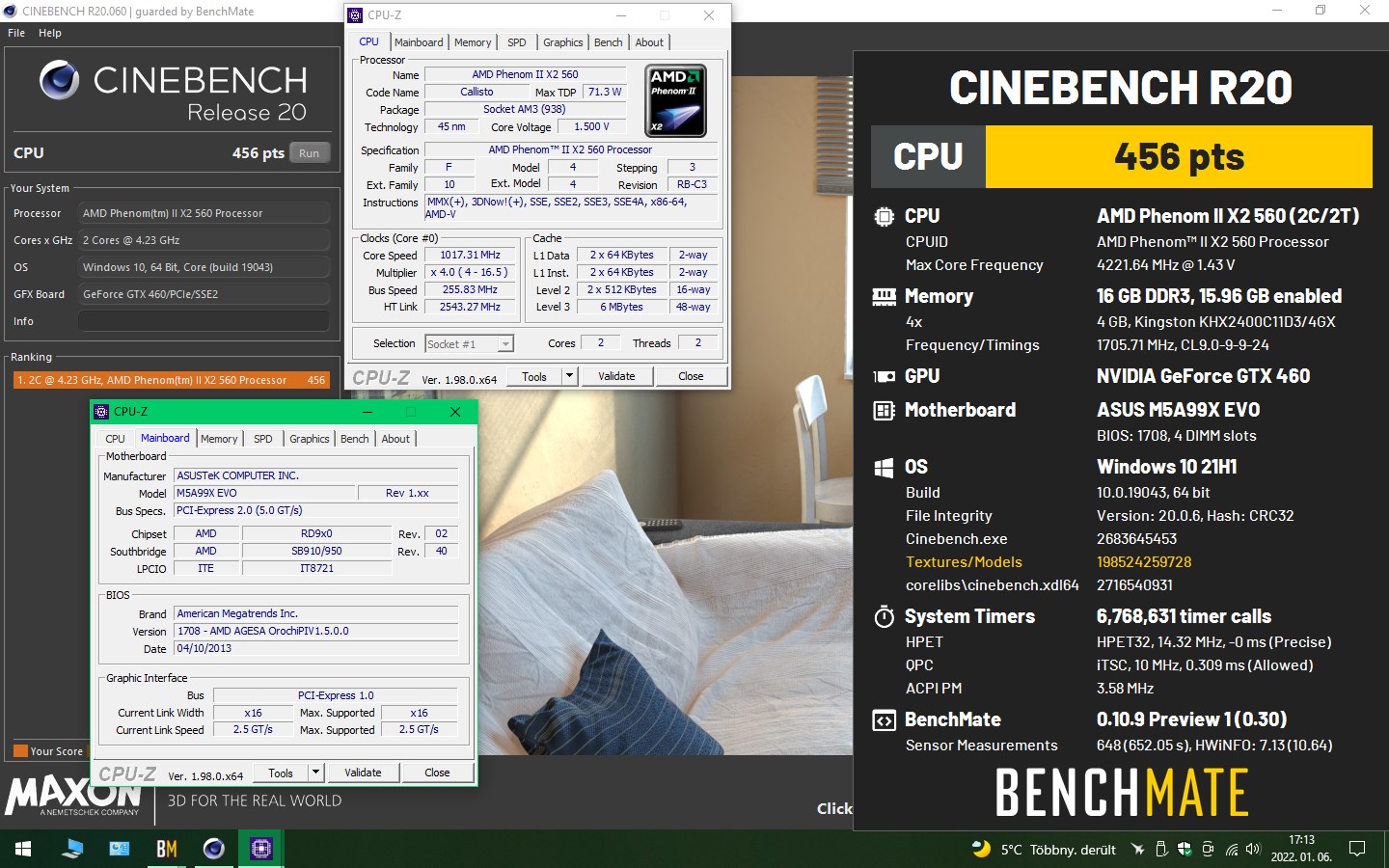This screenshot has width=1389, height=868.
Task: Click Validate in green-titled CPU-Z window
Action: click(363, 773)
